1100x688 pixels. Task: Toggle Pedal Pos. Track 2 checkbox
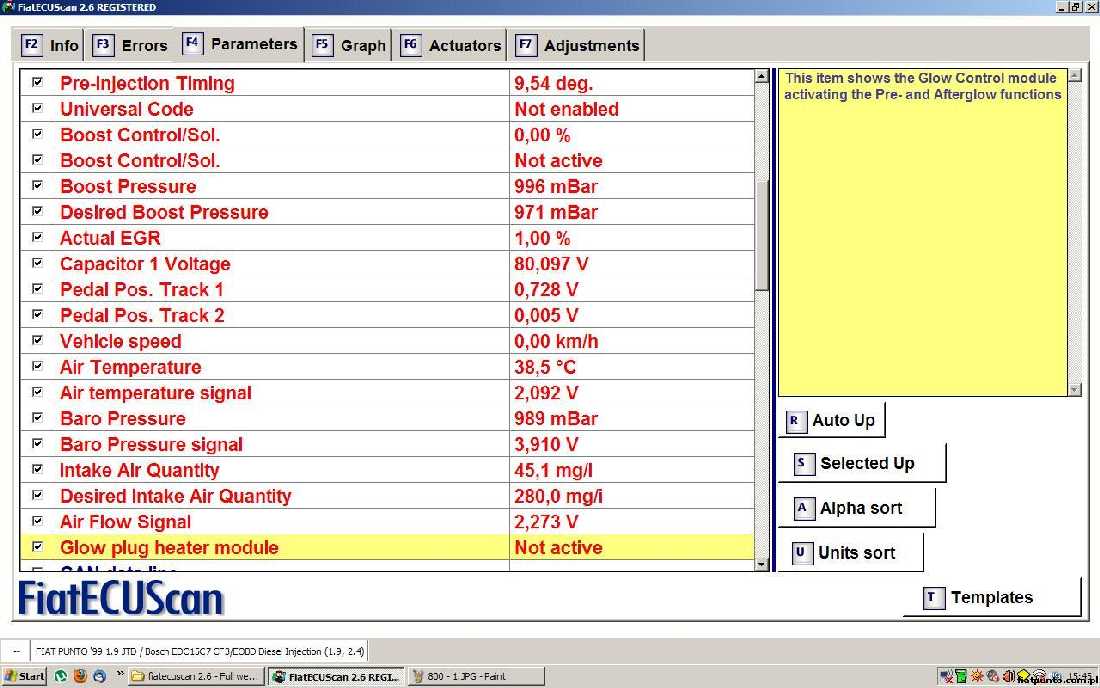click(x=38, y=314)
